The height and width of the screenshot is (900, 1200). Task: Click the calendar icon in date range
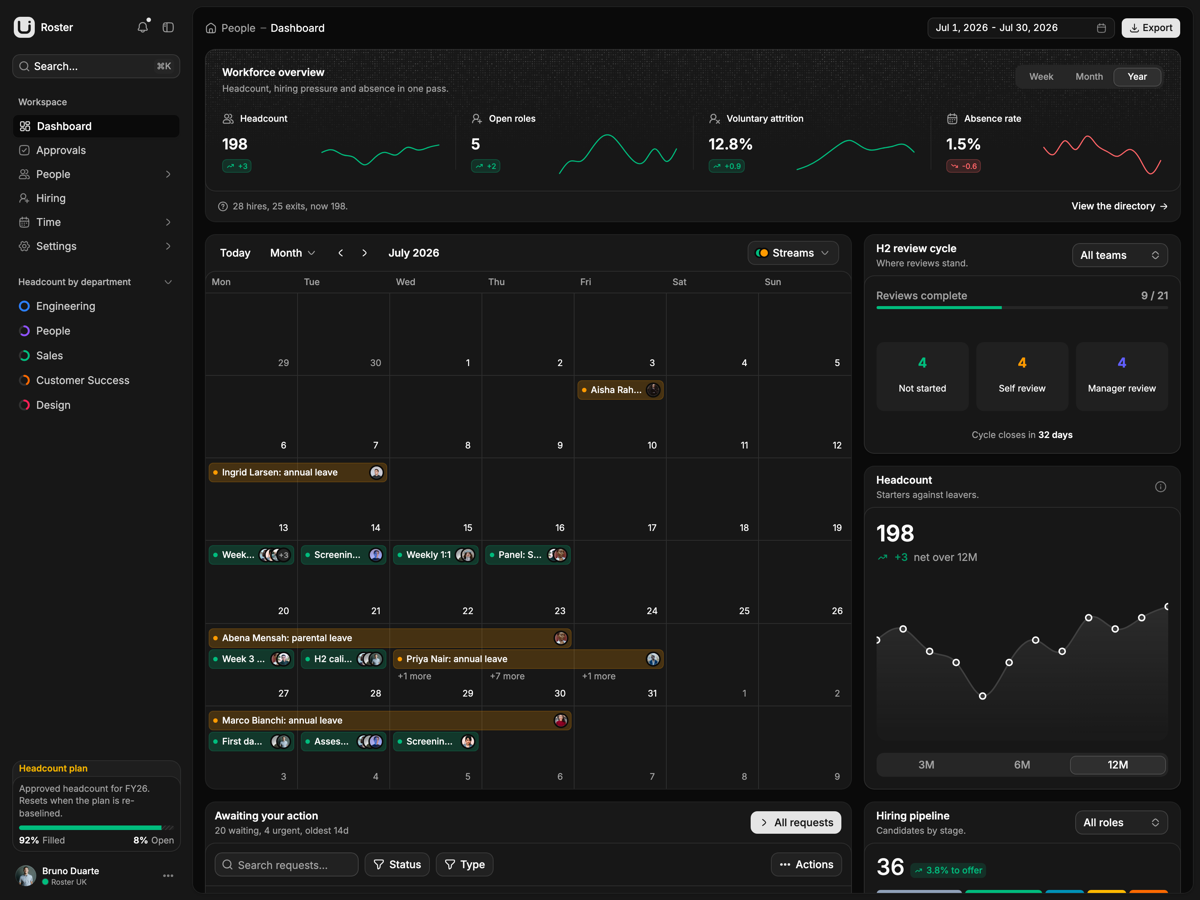pos(1101,28)
